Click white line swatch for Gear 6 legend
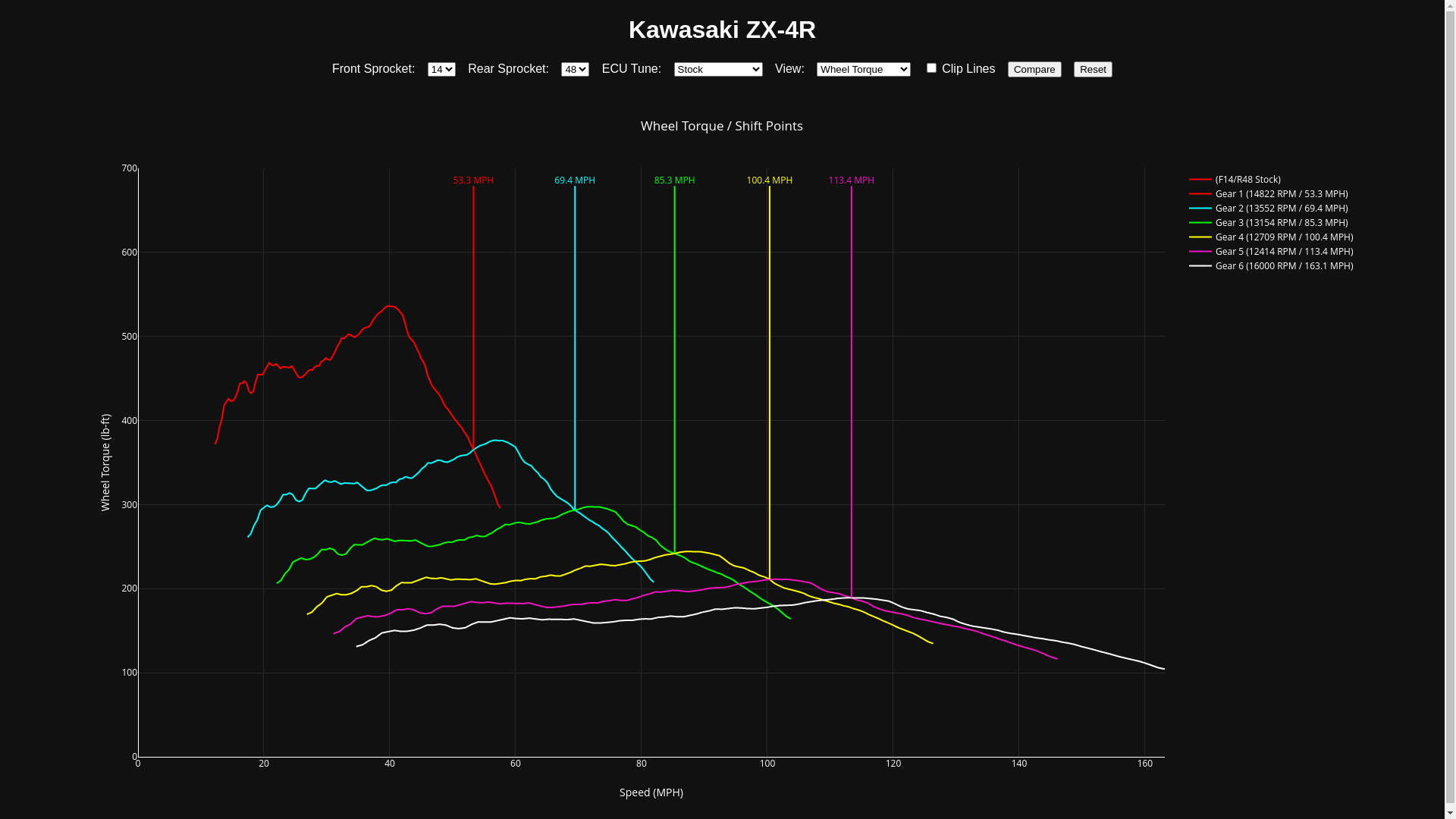This screenshot has width=1456, height=819. [1200, 266]
